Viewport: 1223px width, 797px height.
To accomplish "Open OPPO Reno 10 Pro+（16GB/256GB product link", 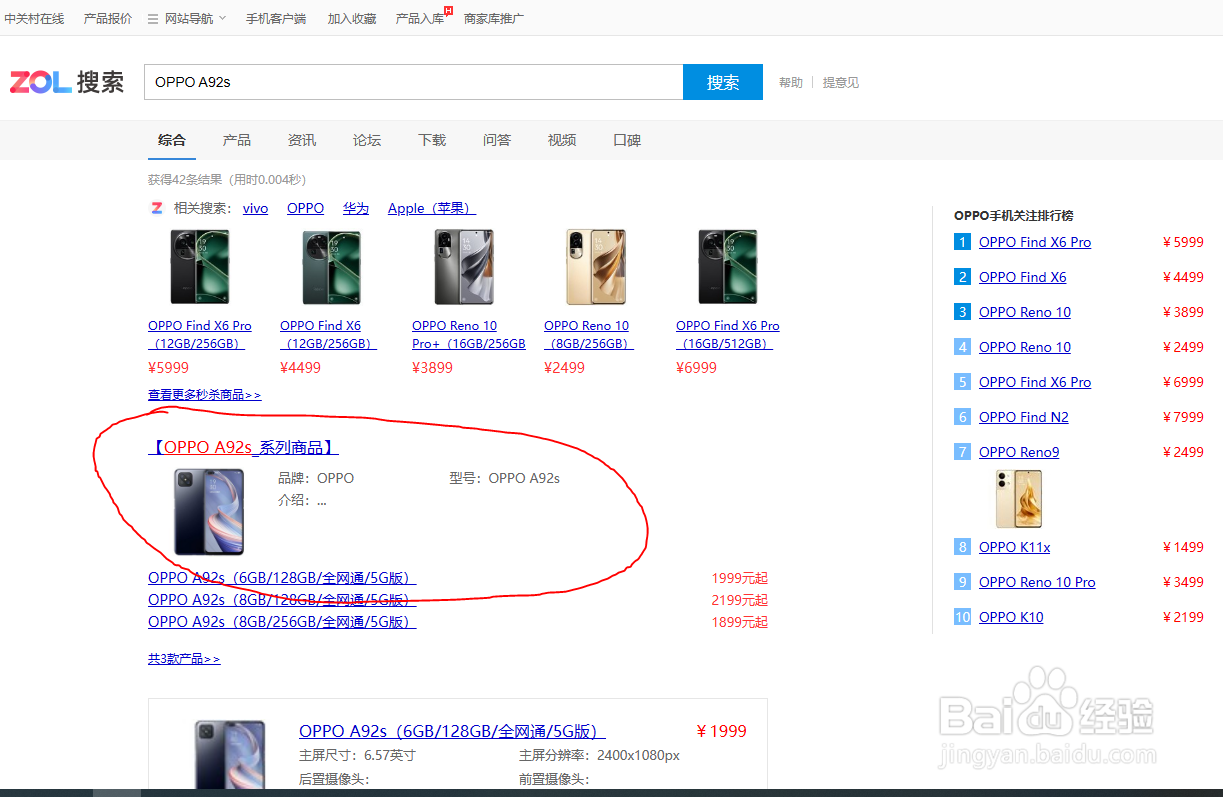I will point(469,334).
